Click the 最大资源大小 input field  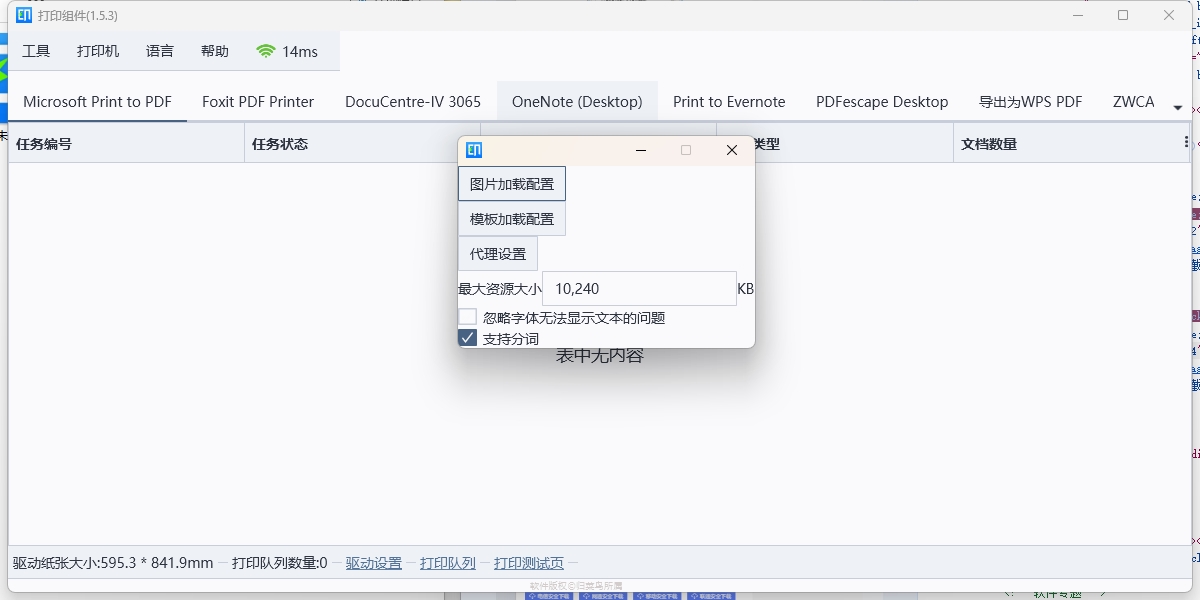point(639,289)
